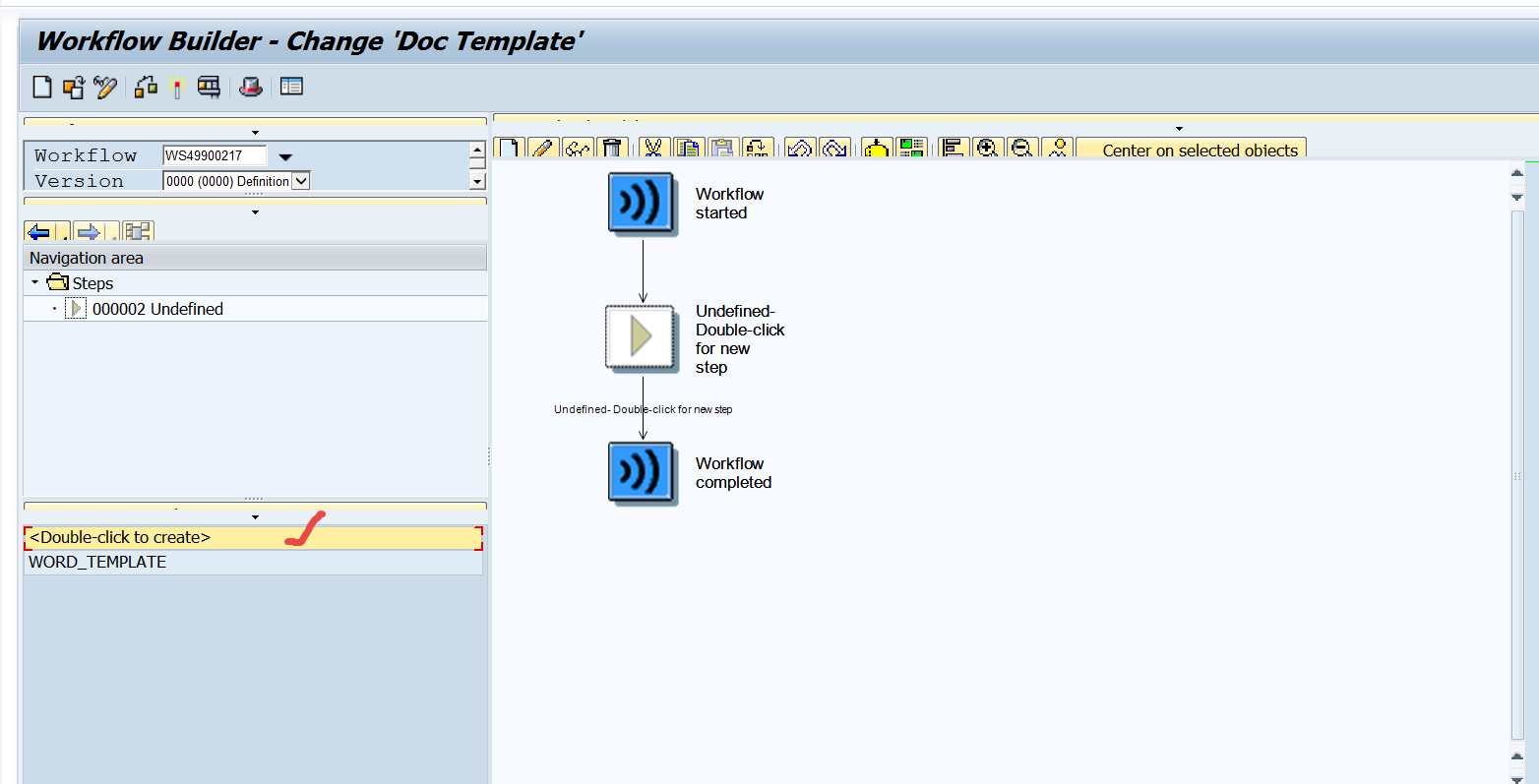The width and height of the screenshot is (1539, 784).
Task: Click the Navigation area header
Action: coord(255,258)
